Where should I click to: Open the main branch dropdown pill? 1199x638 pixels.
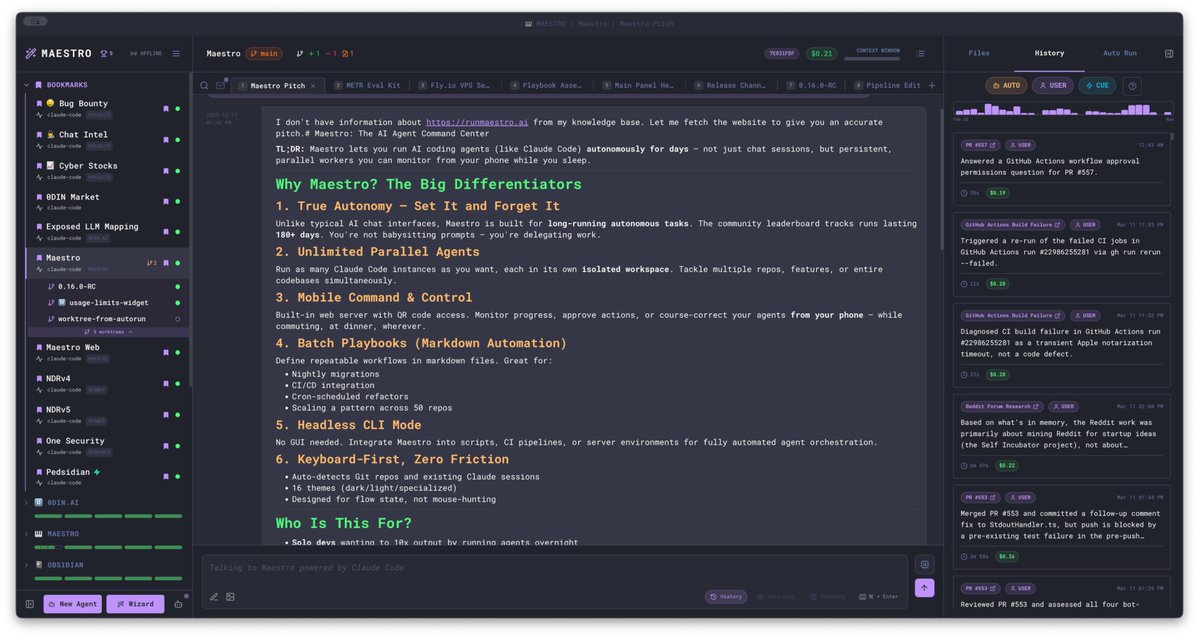(x=264, y=54)
